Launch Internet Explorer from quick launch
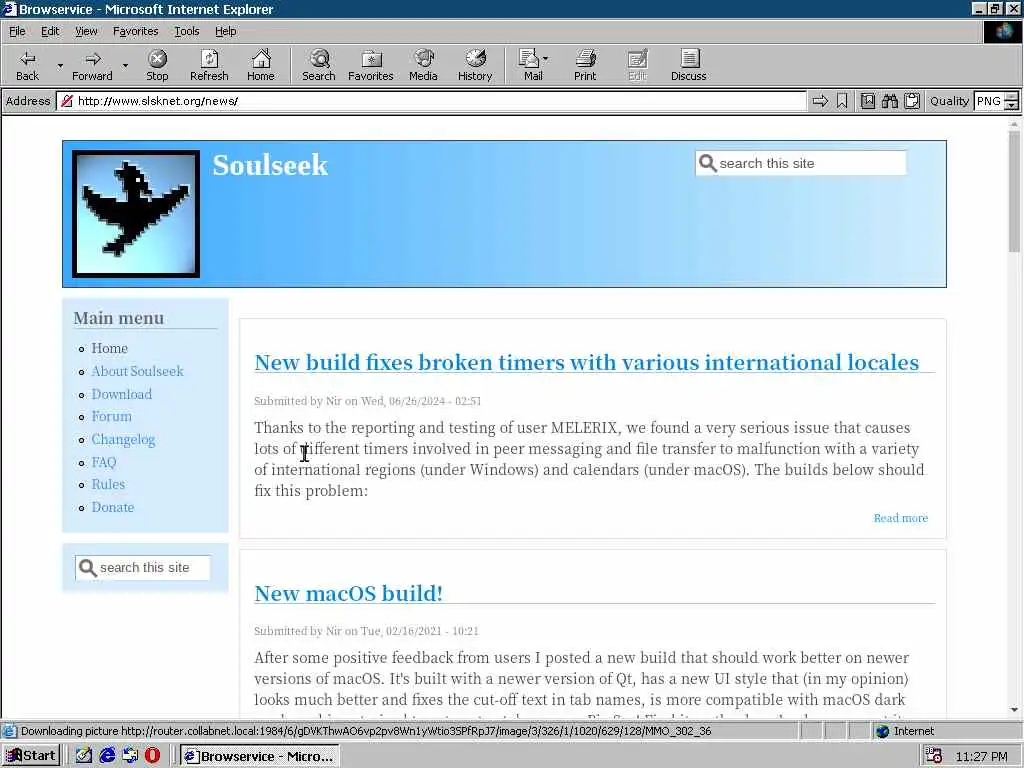The height and width of the screenshot is (768, 1024). click(x=107, y=756)
